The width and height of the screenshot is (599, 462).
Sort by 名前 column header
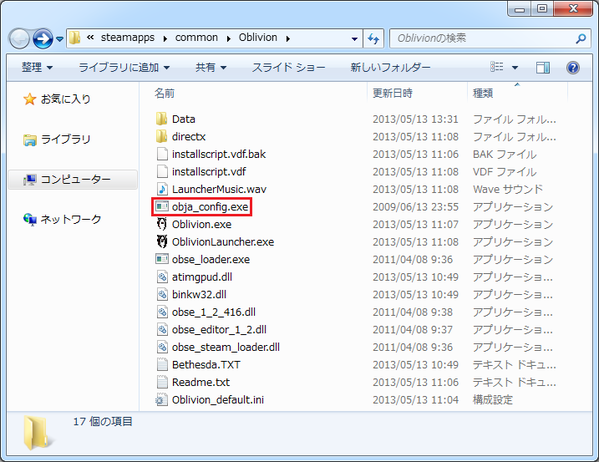tap(164, 93)
